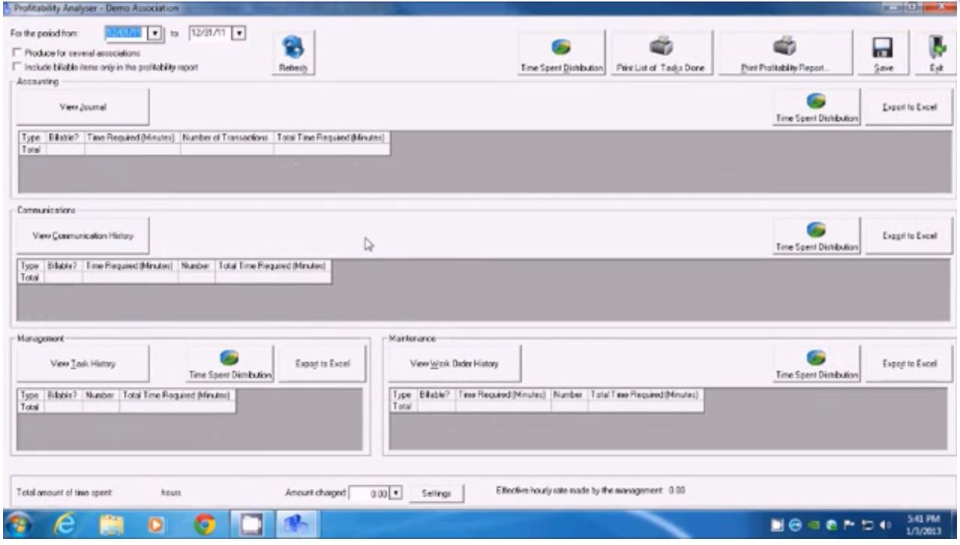Click Management table Total Time Required header
960x545 pixels.
pos(176,395)
